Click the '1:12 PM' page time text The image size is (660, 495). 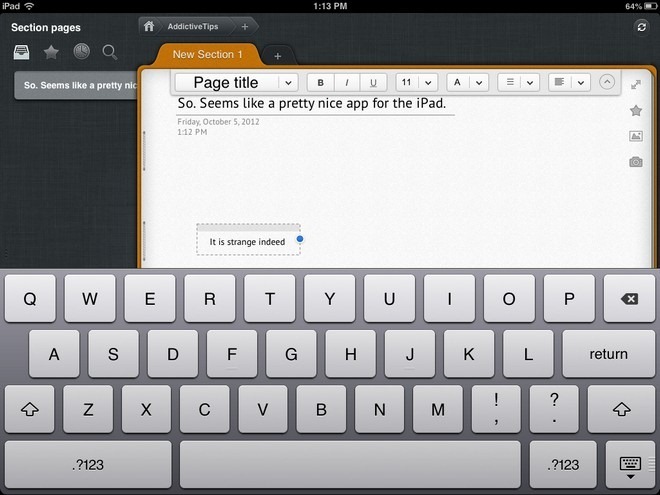192,132
